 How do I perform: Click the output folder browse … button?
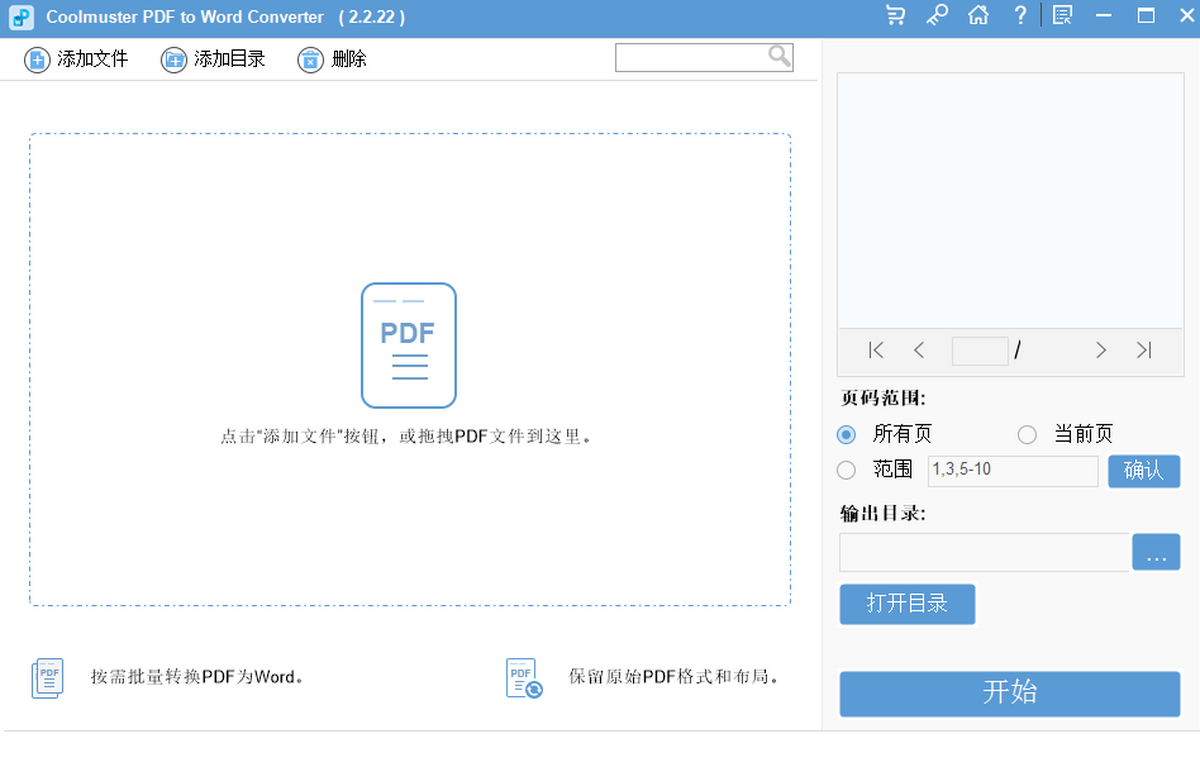(x=1156, y=552)
